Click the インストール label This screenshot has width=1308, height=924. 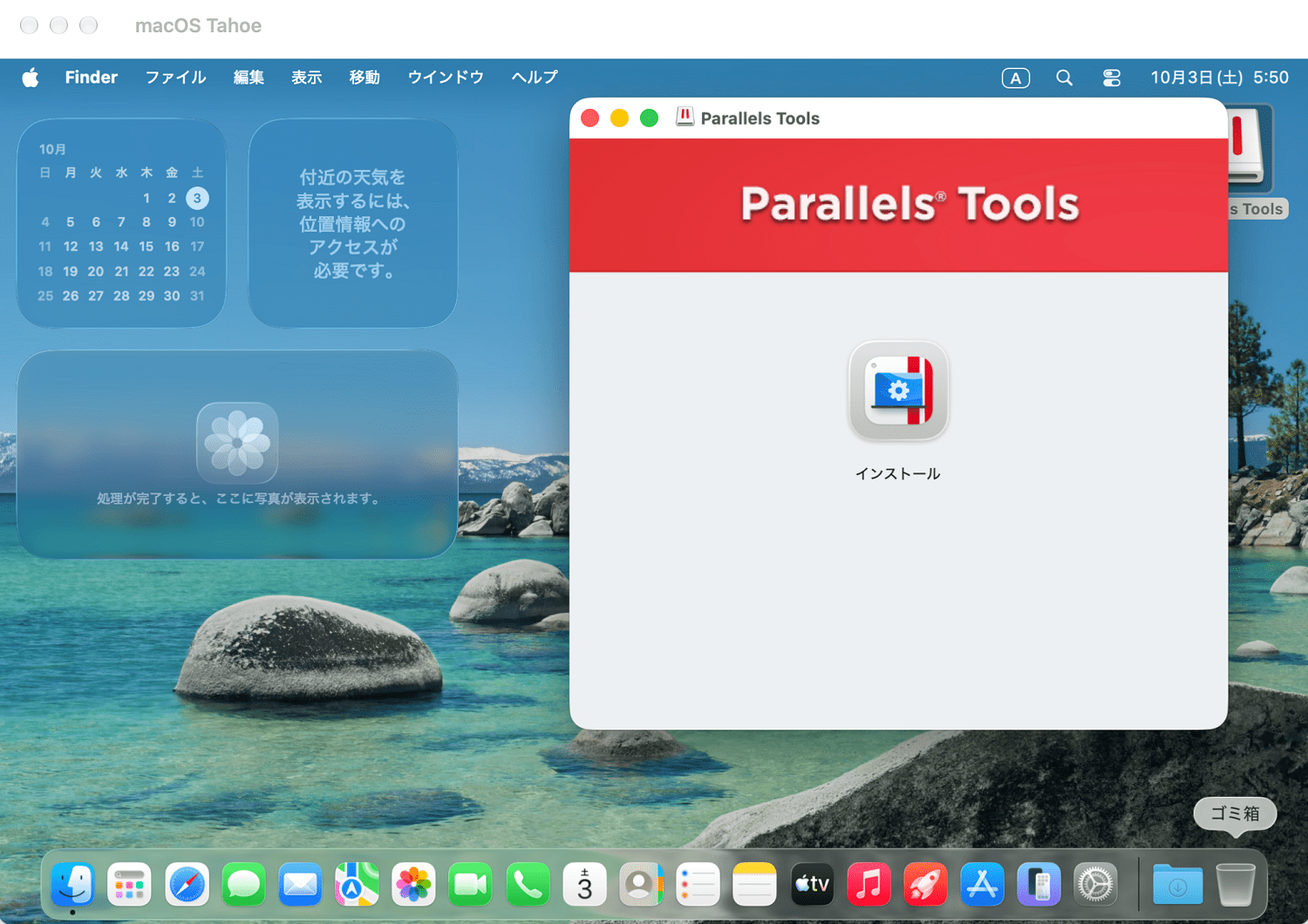[897, 473]
